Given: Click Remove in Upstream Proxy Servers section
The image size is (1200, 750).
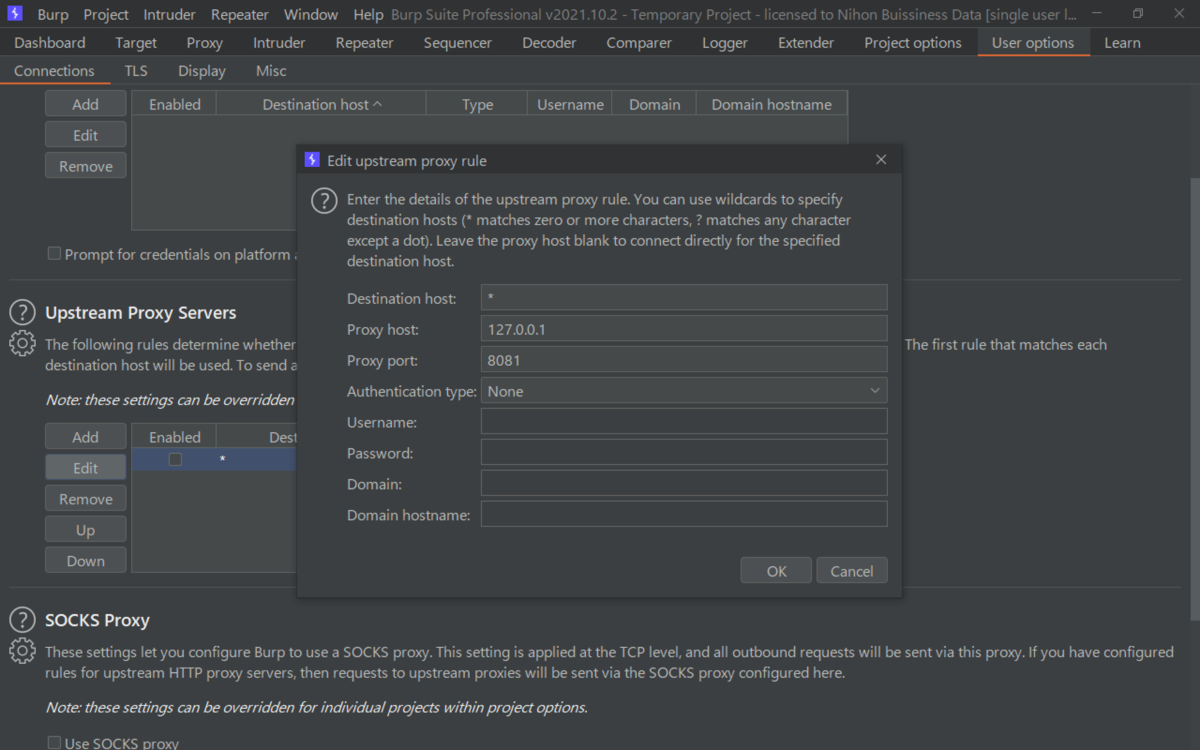Looking at the screenshot, I should point(86,499).
